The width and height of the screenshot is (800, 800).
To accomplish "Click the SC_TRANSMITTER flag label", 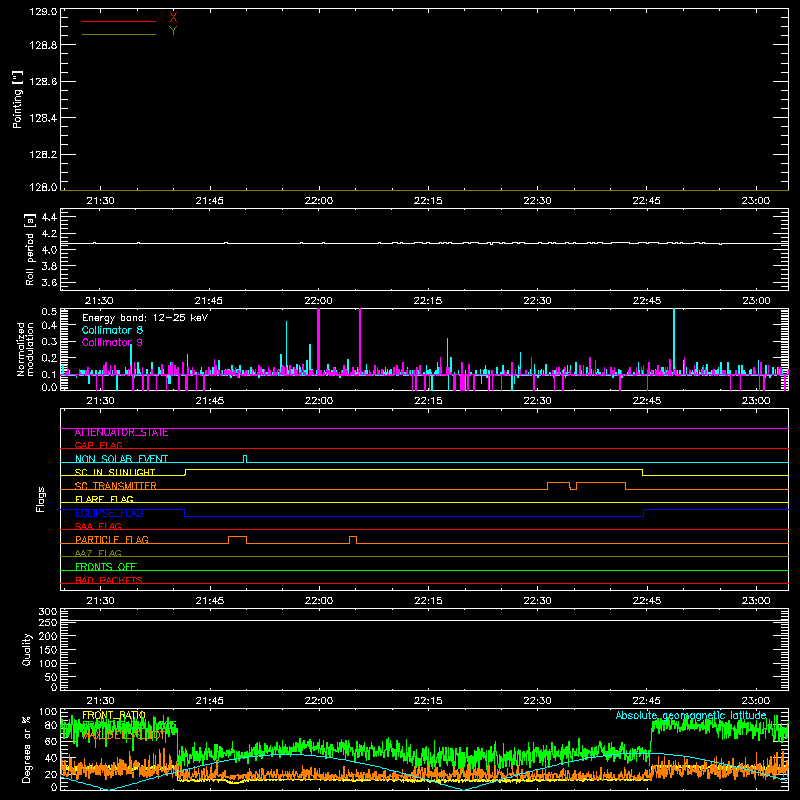I will pos(116,486).
